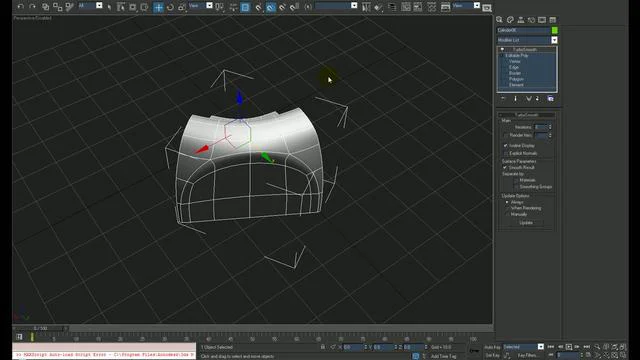Image resolution: width=640 pixels, height=360 pixels.
Task: Click the Remove modifier trash icon
Action: (x=537, y=98)
